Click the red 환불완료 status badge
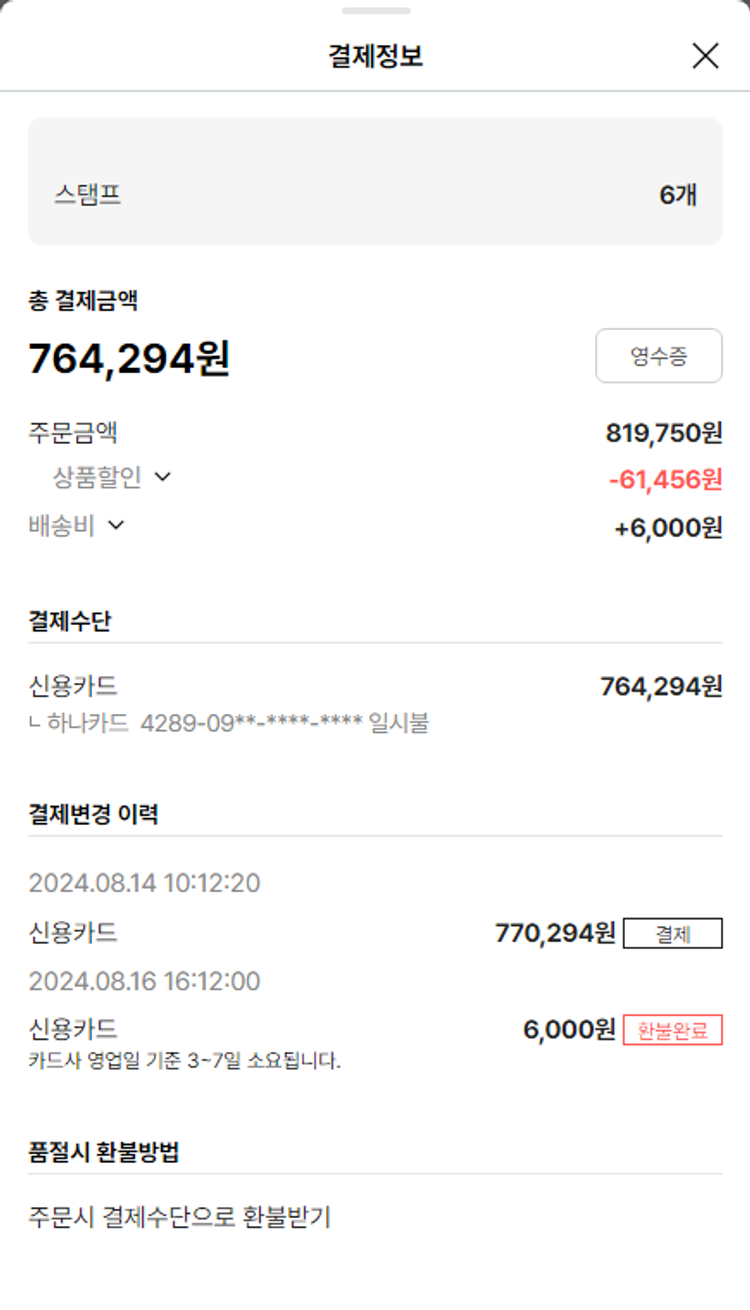This screenshot has height=1310, width=750. [672, 1030]
